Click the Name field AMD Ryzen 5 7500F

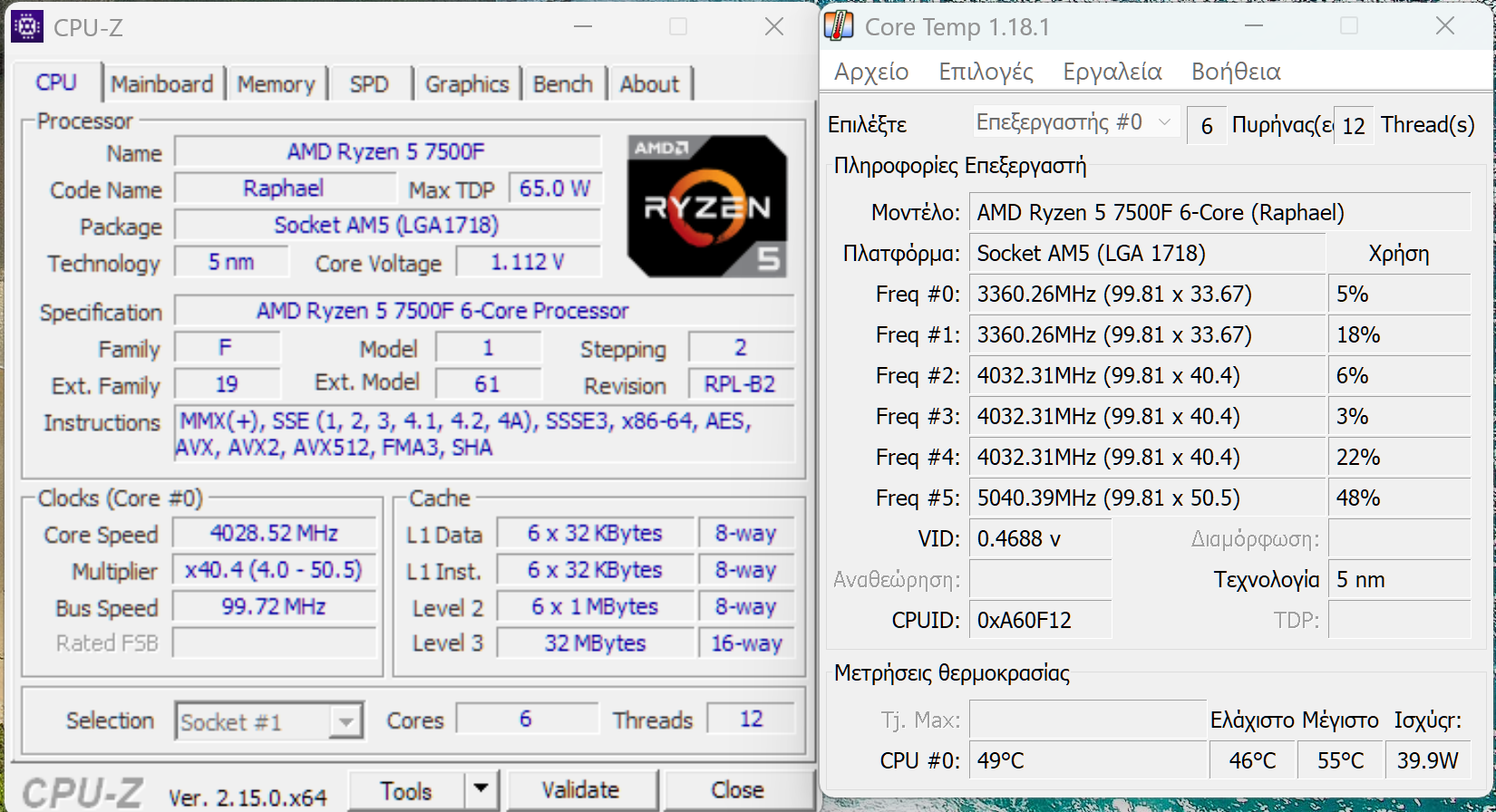point(387,151)
